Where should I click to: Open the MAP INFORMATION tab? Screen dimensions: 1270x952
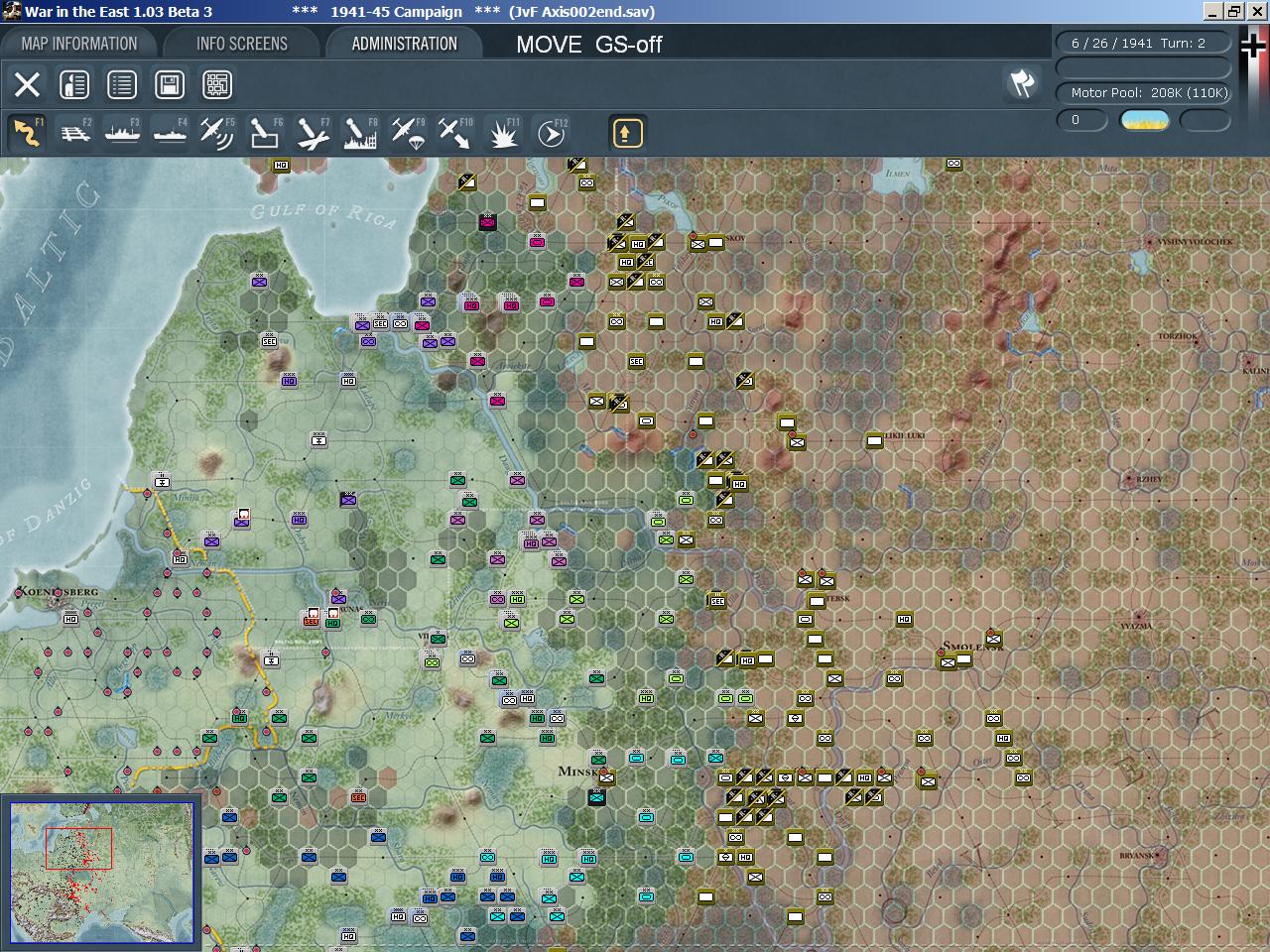click(x=79, y=44)
